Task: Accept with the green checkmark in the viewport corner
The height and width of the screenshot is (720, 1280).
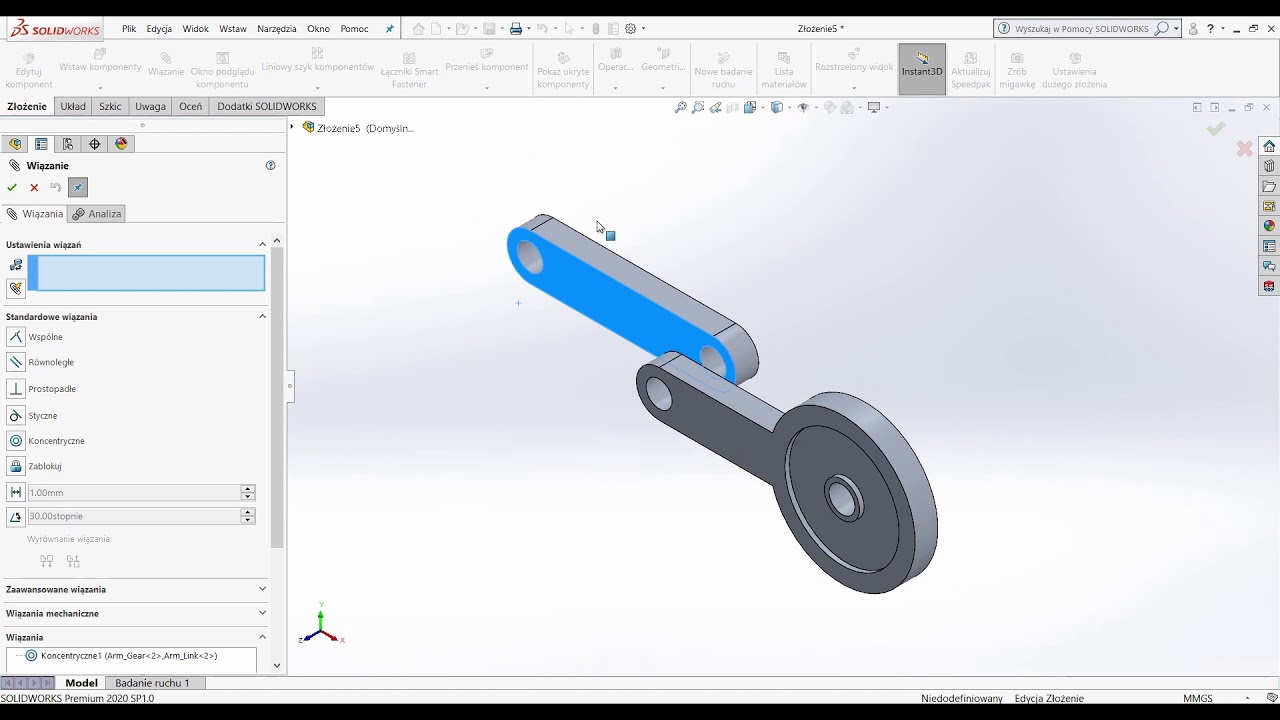Action: 1216,129
